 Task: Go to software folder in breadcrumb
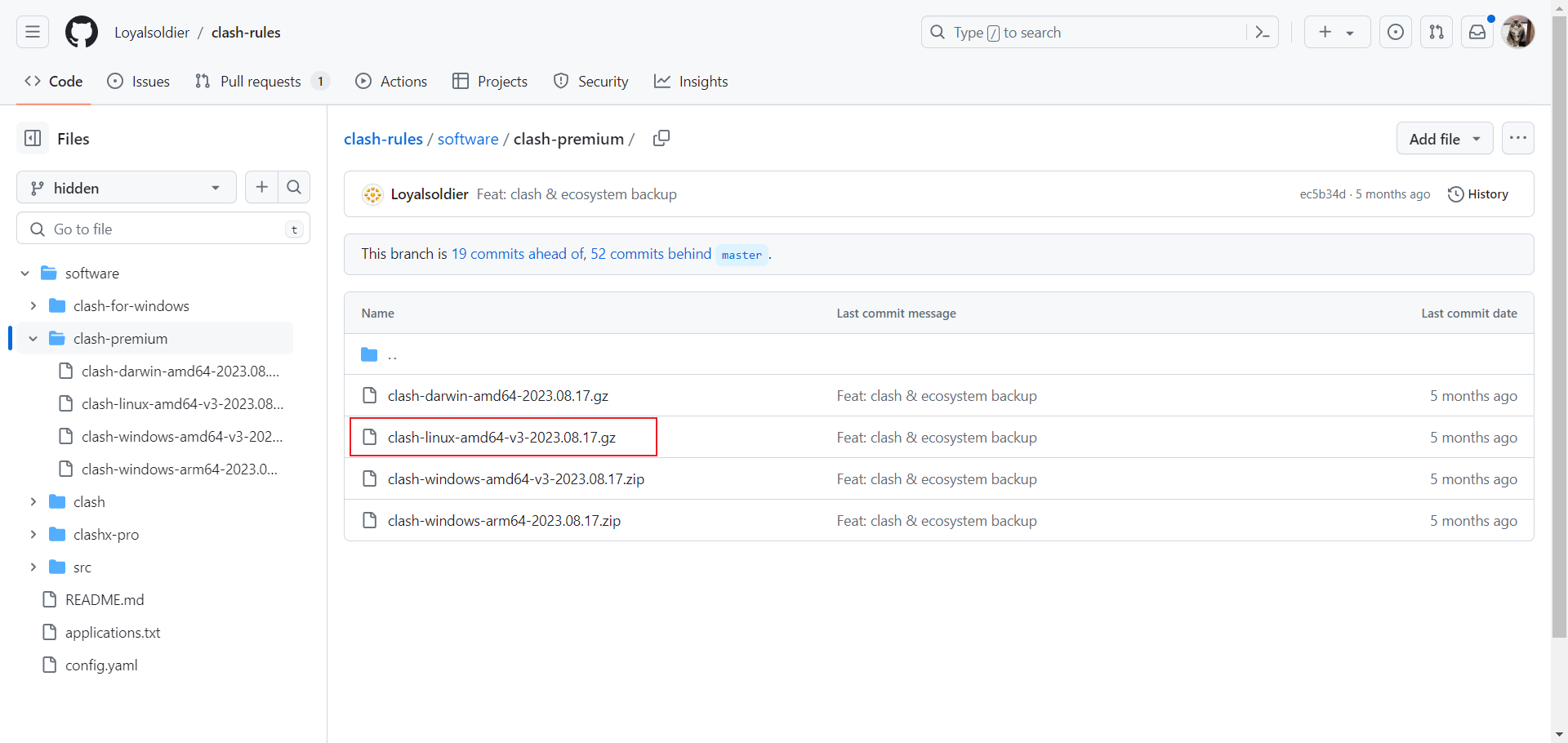468,139
